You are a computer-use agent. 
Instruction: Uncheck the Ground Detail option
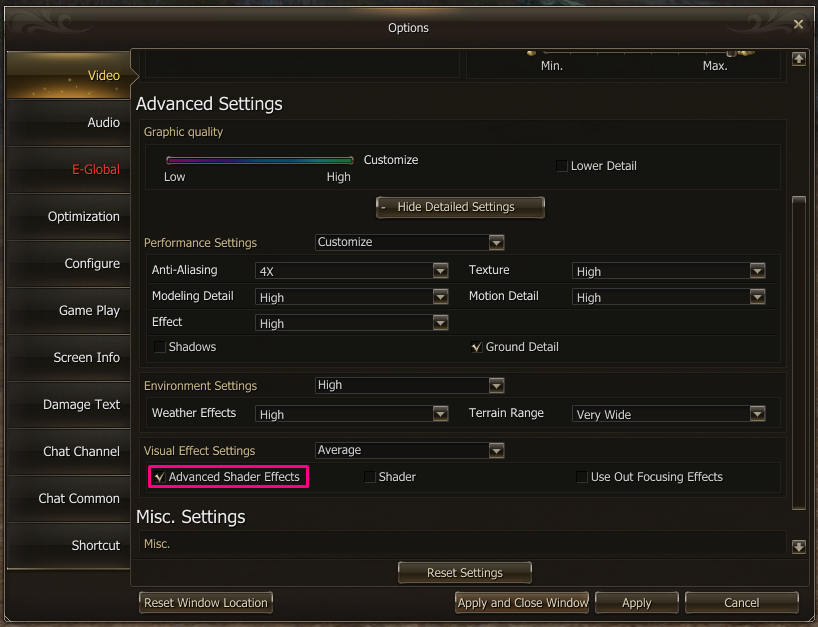[x=477, y=347]
